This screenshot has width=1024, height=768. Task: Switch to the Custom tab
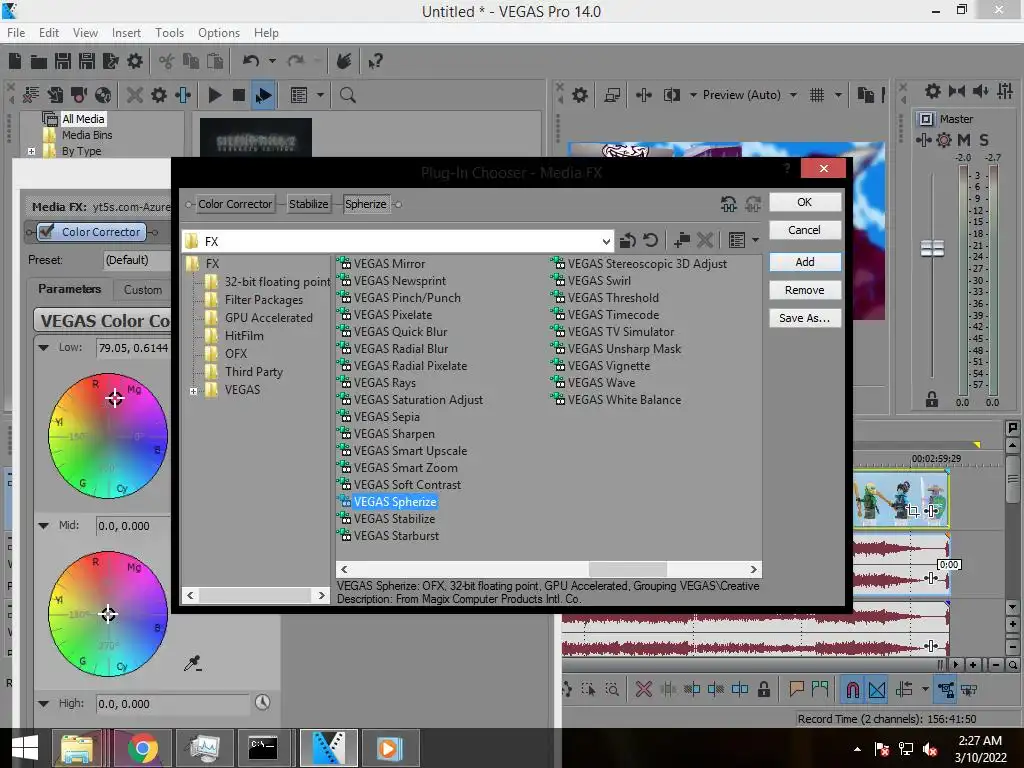[143, 289]
